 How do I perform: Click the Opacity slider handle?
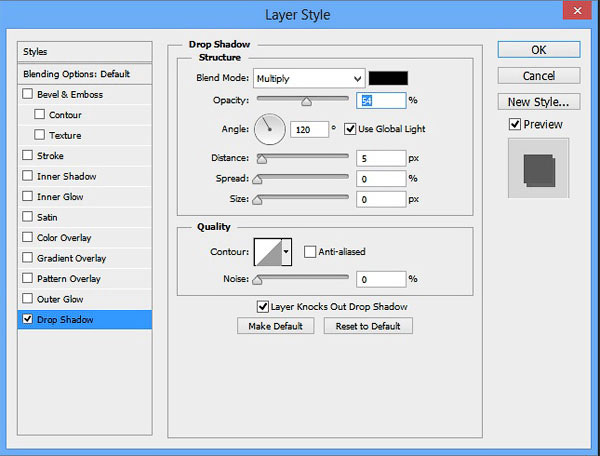click(306, 101)
